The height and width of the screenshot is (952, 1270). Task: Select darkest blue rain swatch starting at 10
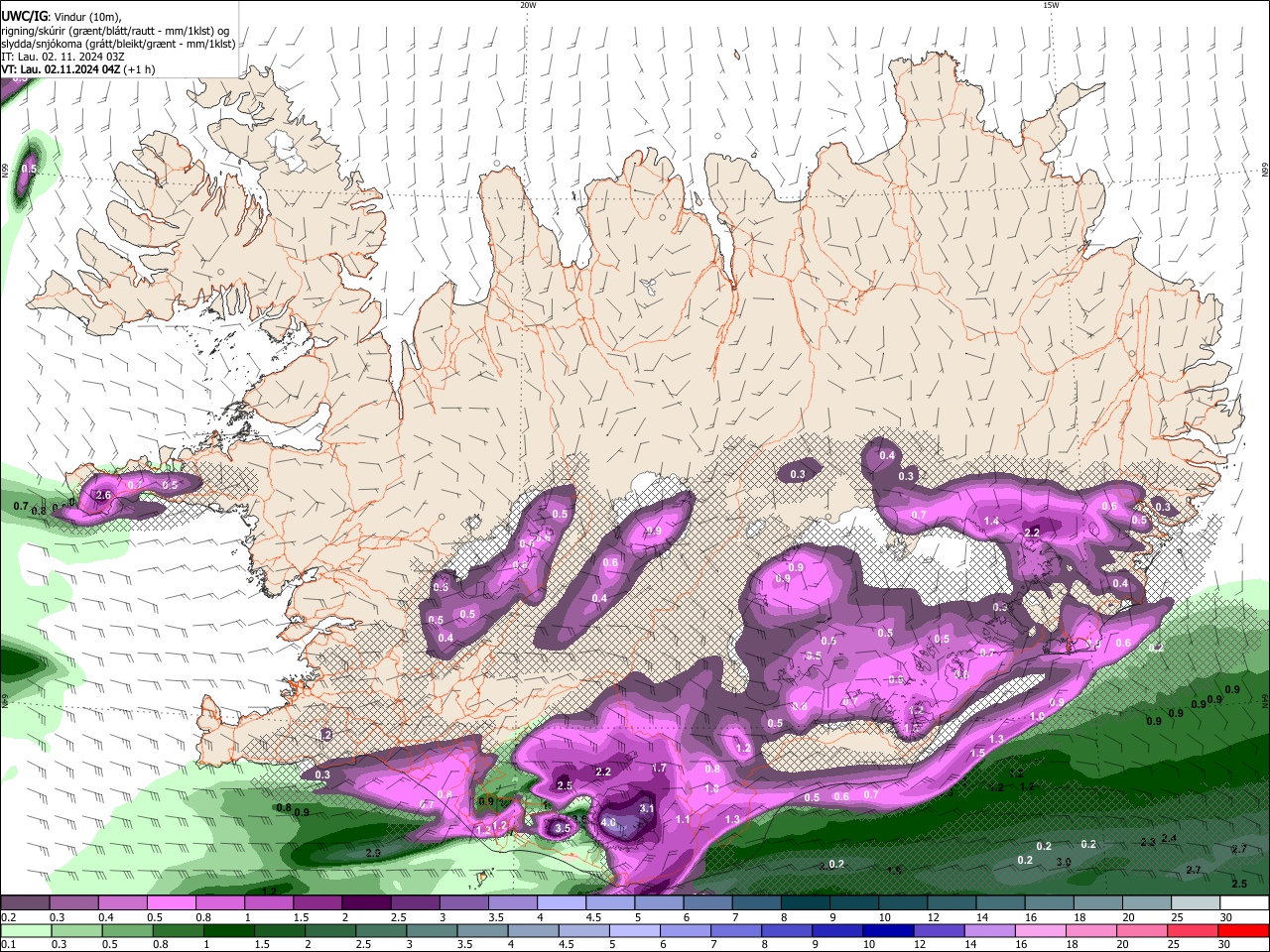pos(888,931)
